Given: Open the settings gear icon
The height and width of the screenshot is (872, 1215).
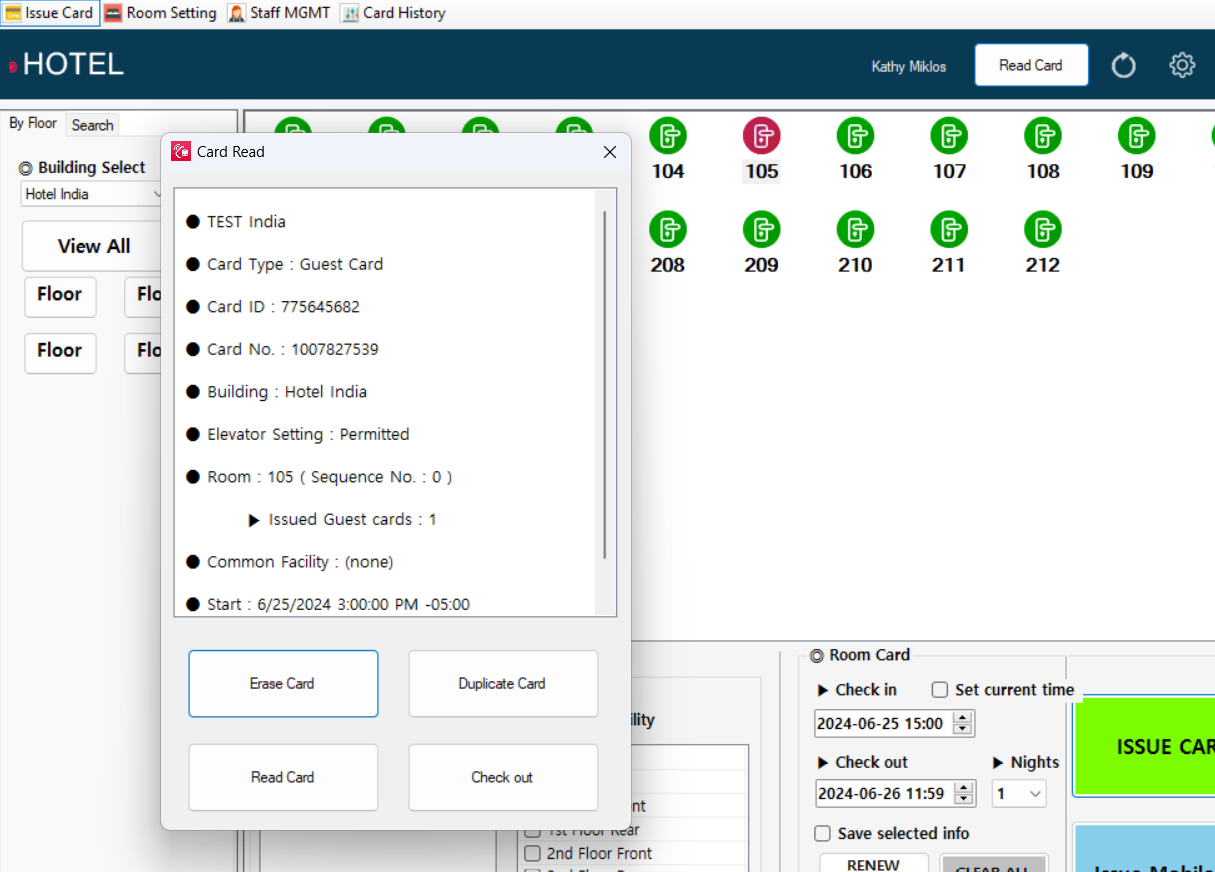Looking at the screenshot, I should click(1182, 66).
